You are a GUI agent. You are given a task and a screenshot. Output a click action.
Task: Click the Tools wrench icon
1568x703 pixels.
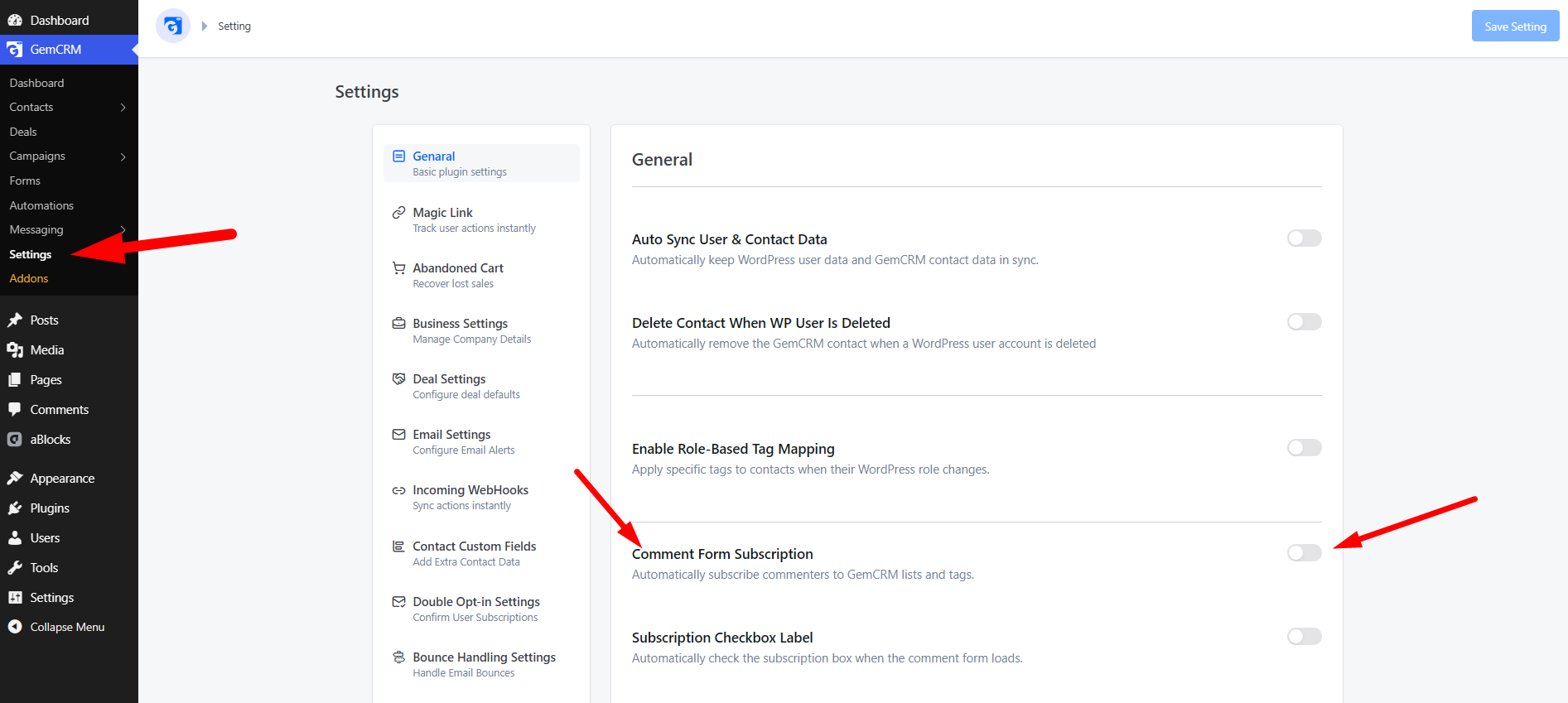15,567
